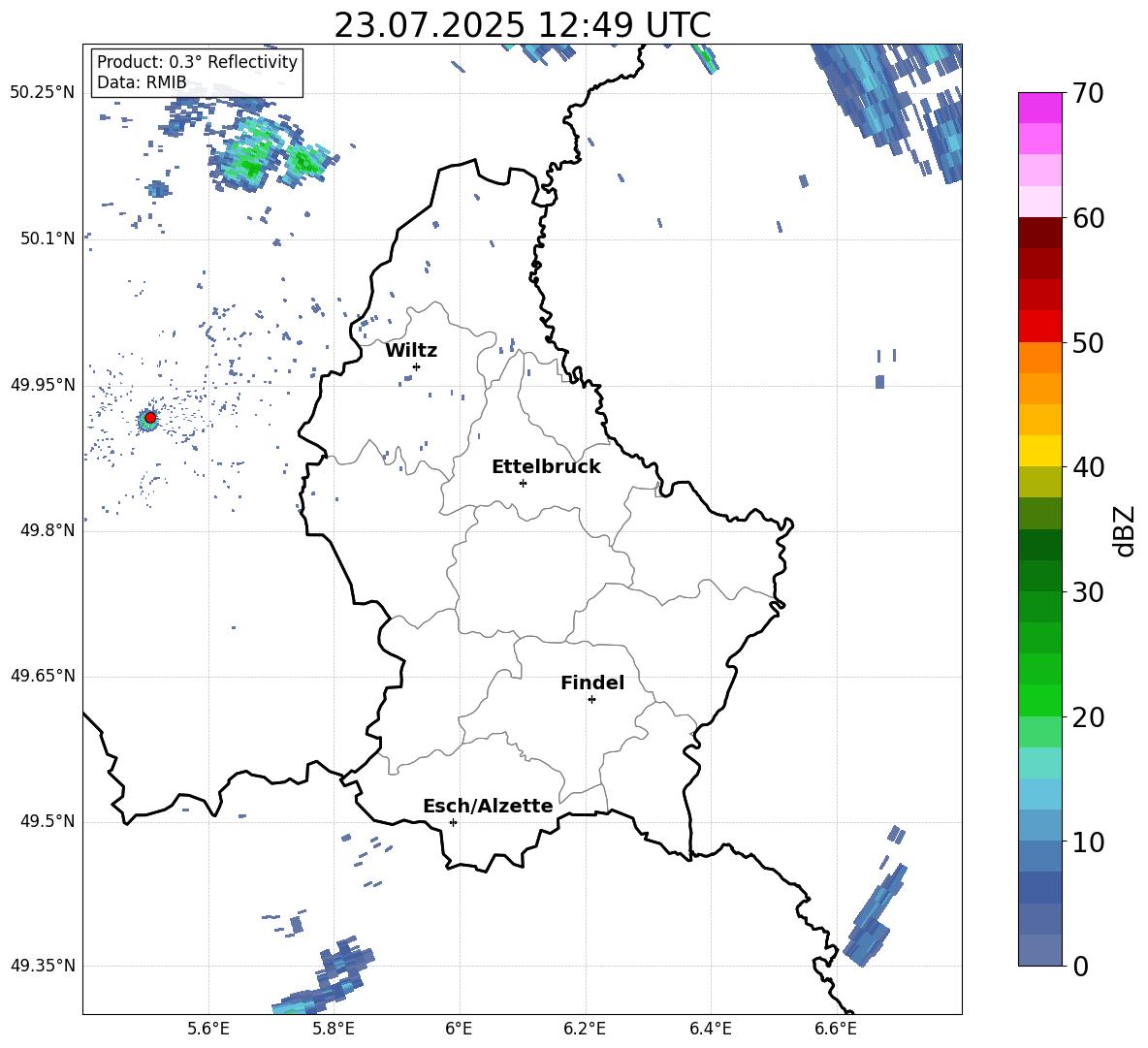Click the bright red 50 dBZ swatch
The height and width of the screenshot is (1048, 1148).
[x=1040, y=327]
